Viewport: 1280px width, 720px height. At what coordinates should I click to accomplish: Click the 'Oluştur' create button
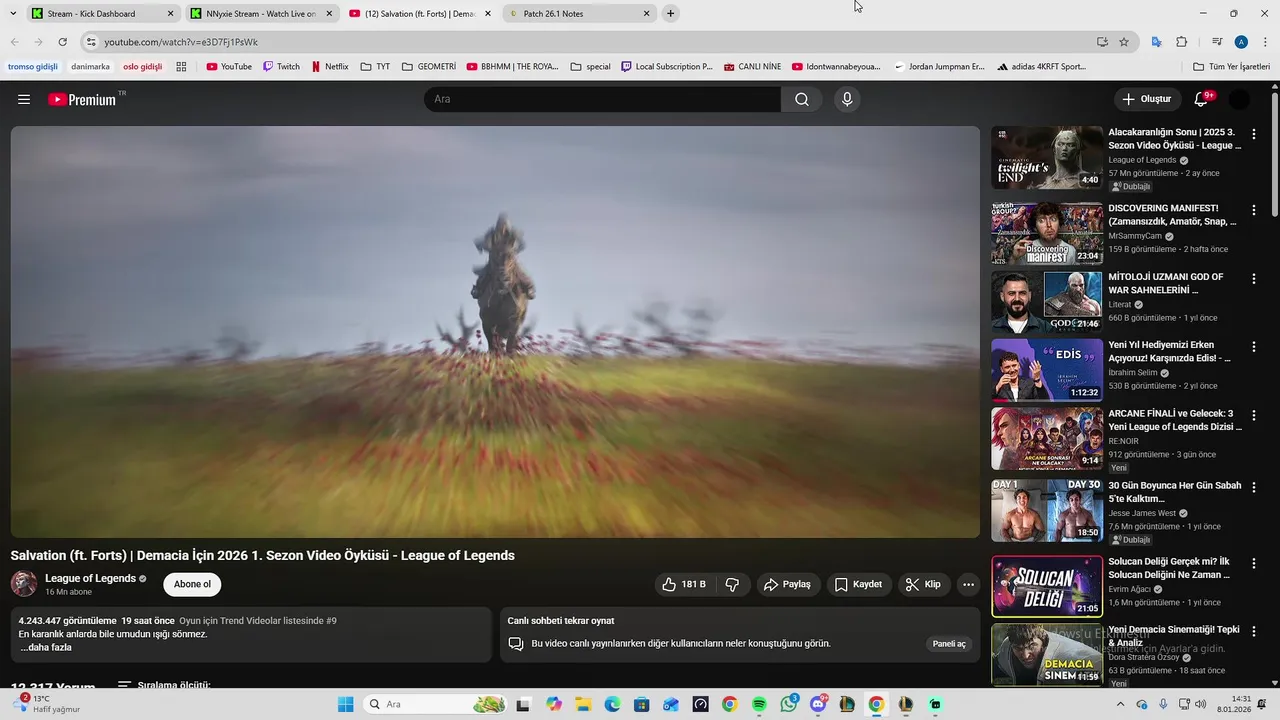tap(1146, 99)
